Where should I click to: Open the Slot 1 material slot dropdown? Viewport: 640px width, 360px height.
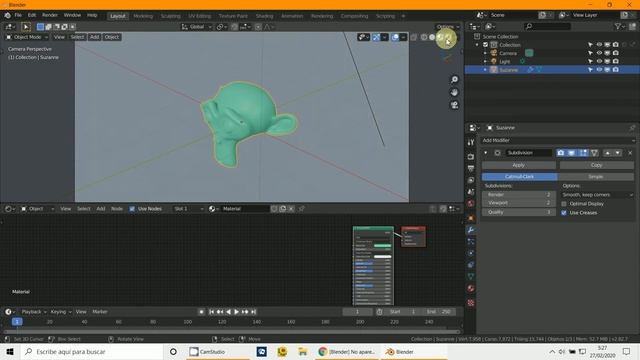pos(188,209)
